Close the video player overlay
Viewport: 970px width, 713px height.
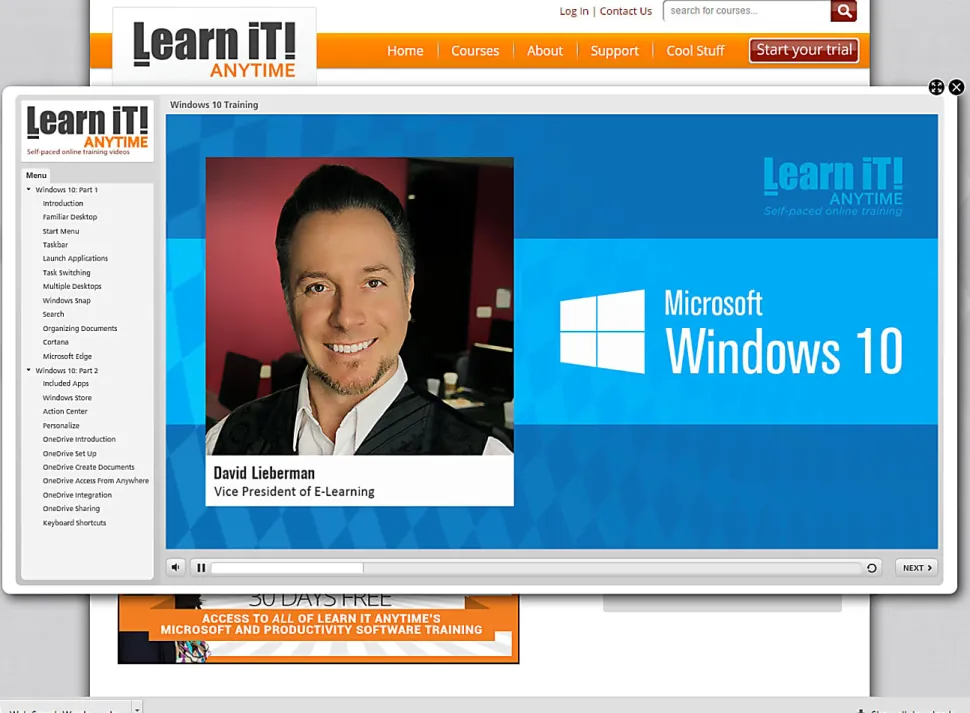[x=956, y=87]
